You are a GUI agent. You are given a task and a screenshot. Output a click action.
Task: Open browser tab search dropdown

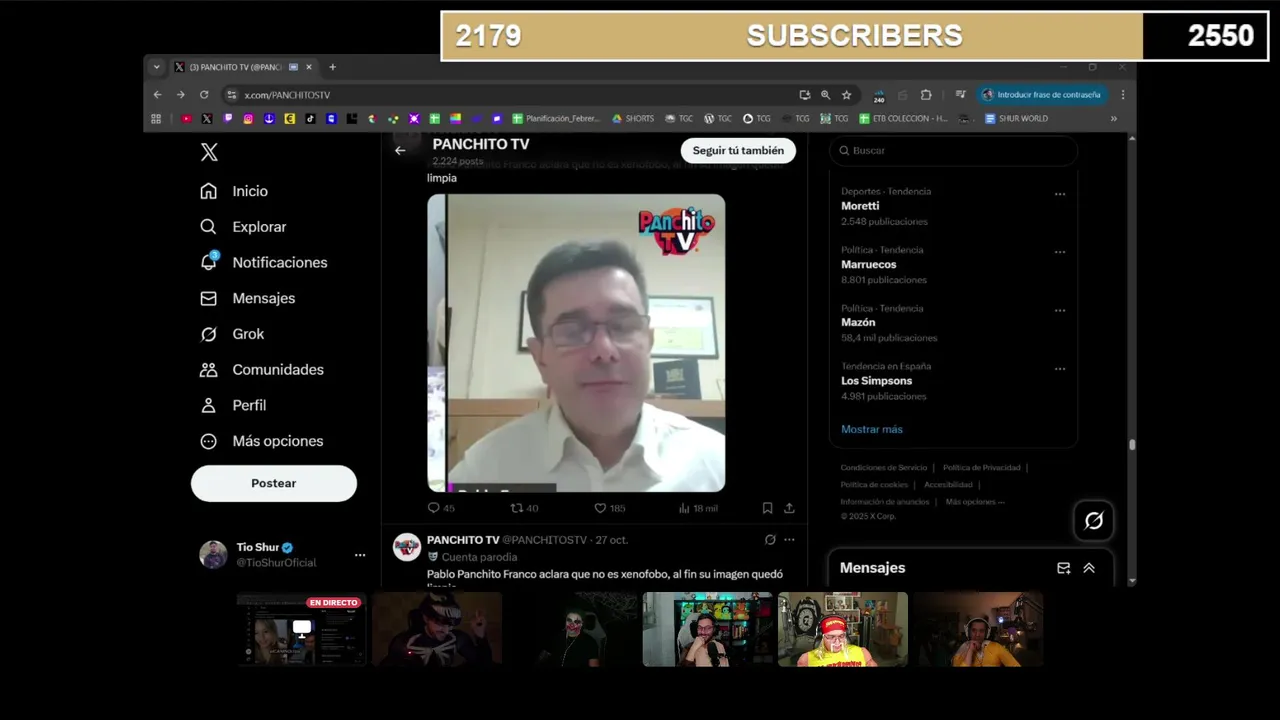point(156,67)
